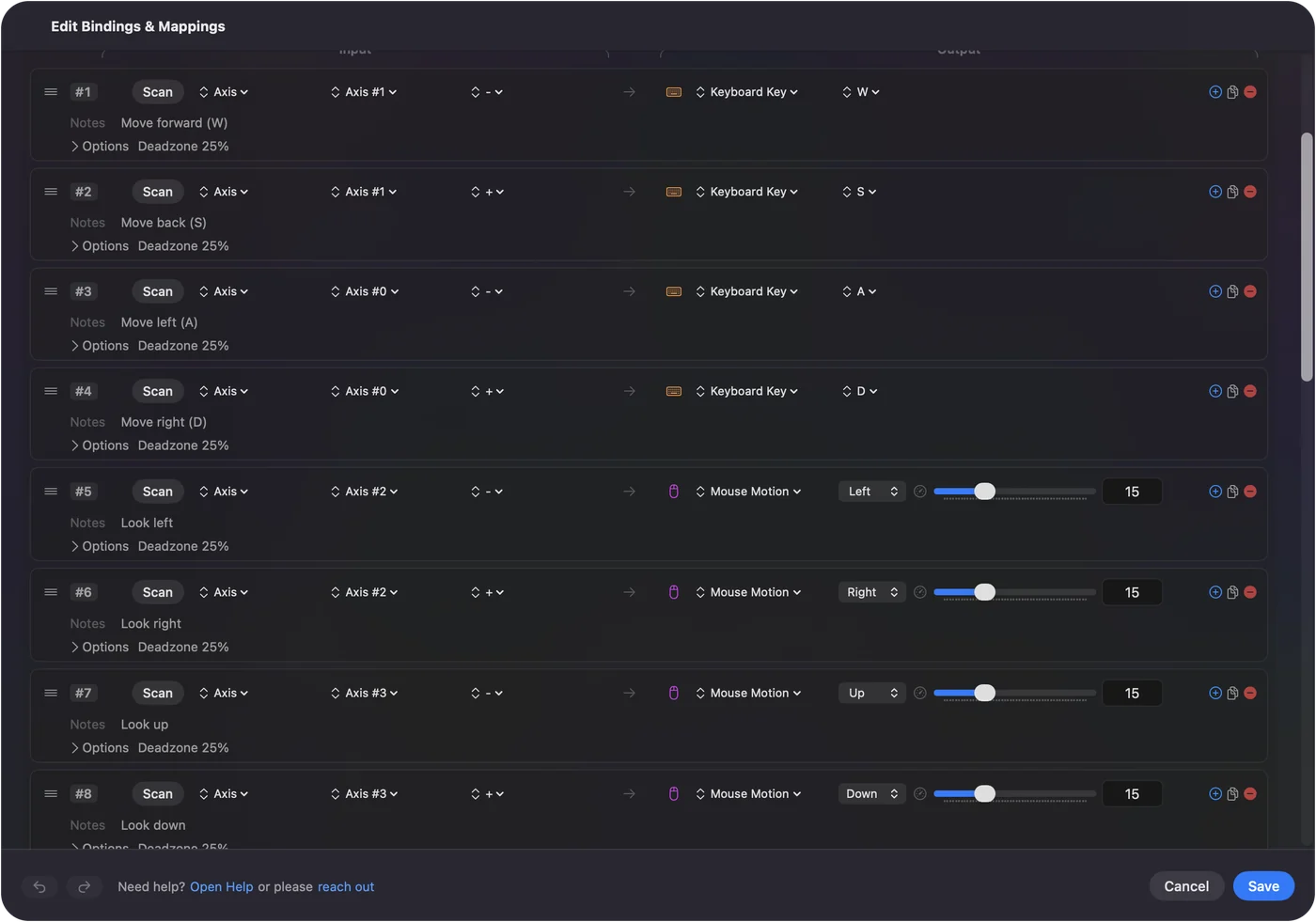This screenshot has width=1316, height=922.
Task: Grab the drag handle of binding #5
Action: tap(51, 492)
